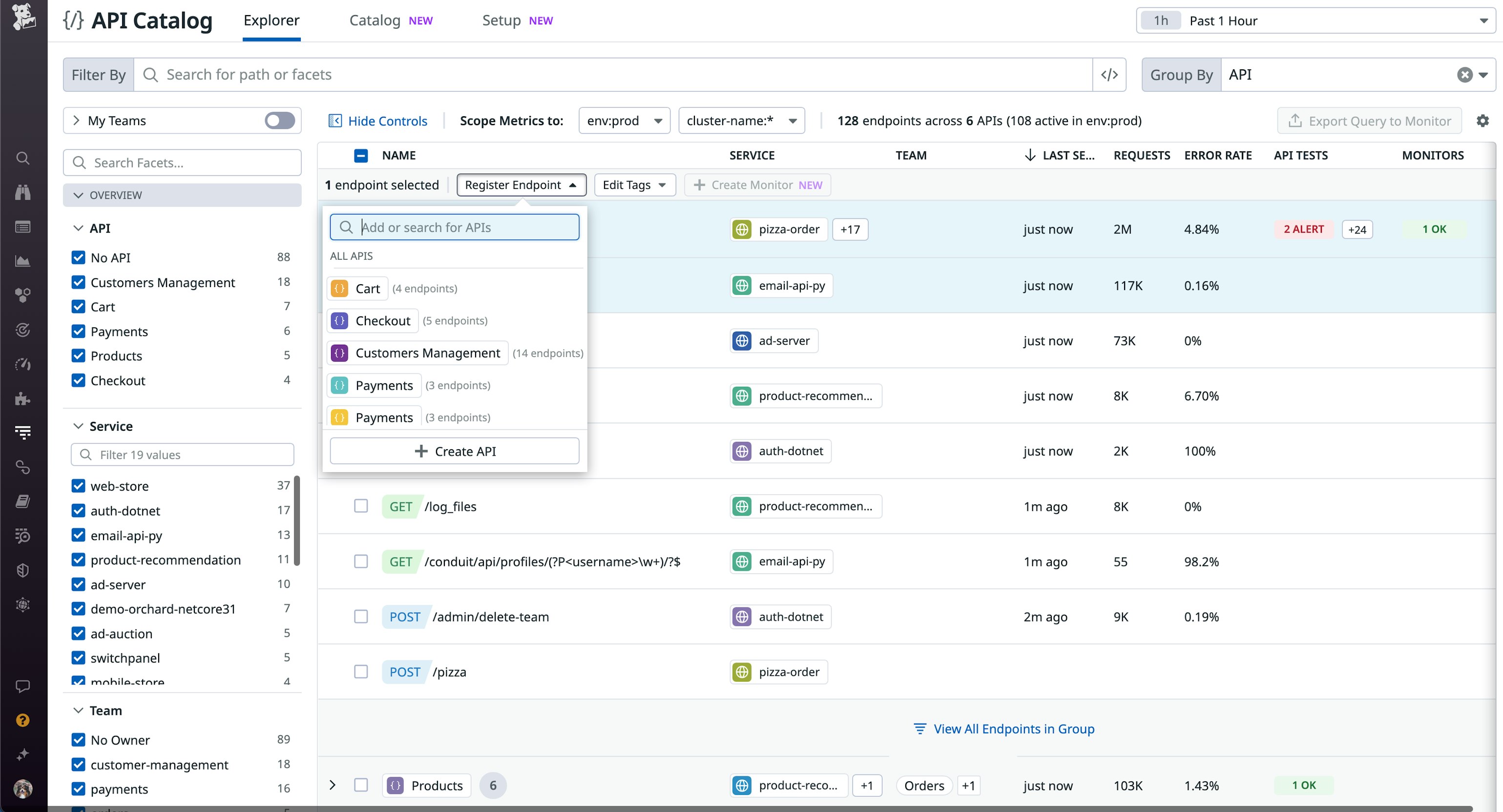This screenshot has width=1503, height=812.
Task: Select the Security shield icon
Action: pyautogui.click(x=23, y=570)
